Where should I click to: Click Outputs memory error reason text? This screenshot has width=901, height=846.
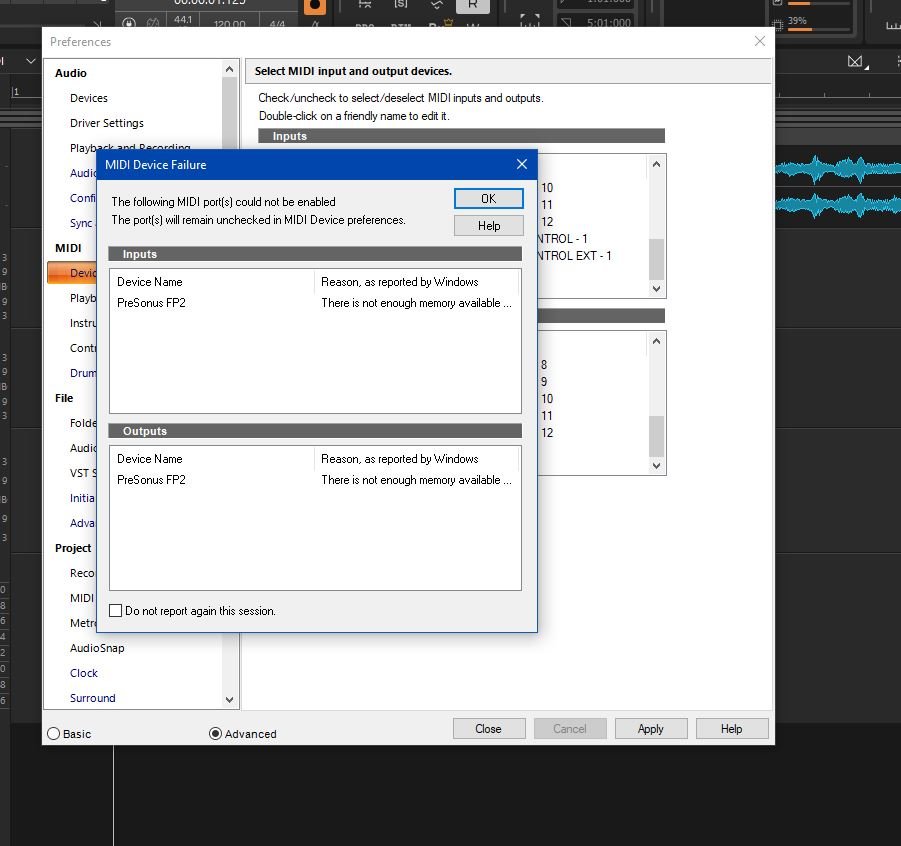point(416,480)
